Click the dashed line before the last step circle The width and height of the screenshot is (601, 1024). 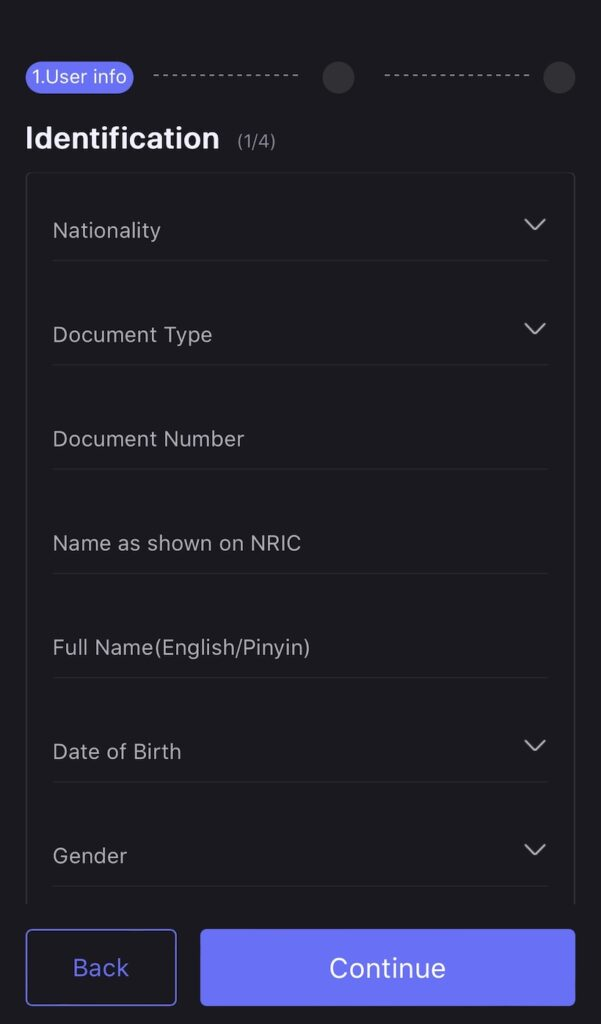457,76
